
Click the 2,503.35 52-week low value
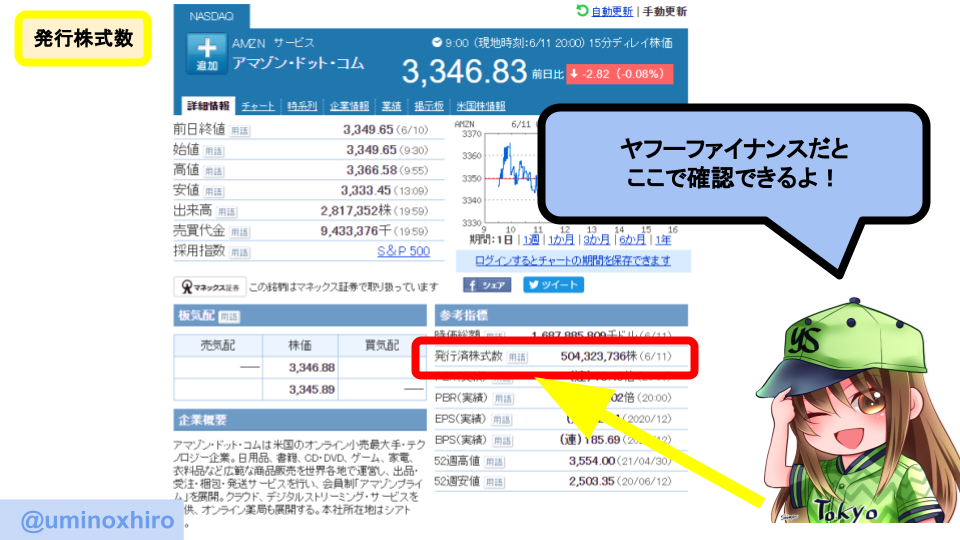(x=591, y=481)
